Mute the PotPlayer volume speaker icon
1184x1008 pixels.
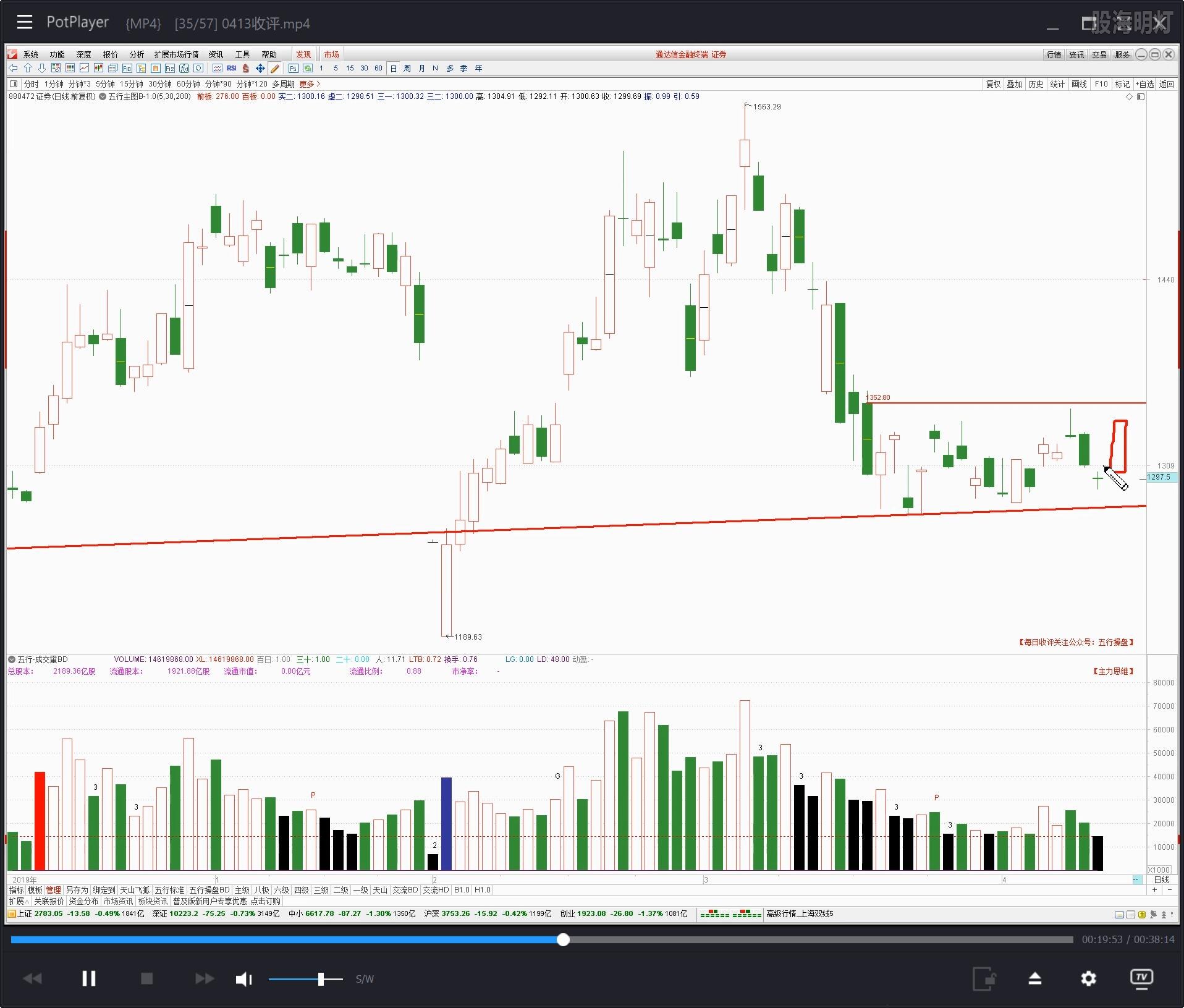point(244,979)
